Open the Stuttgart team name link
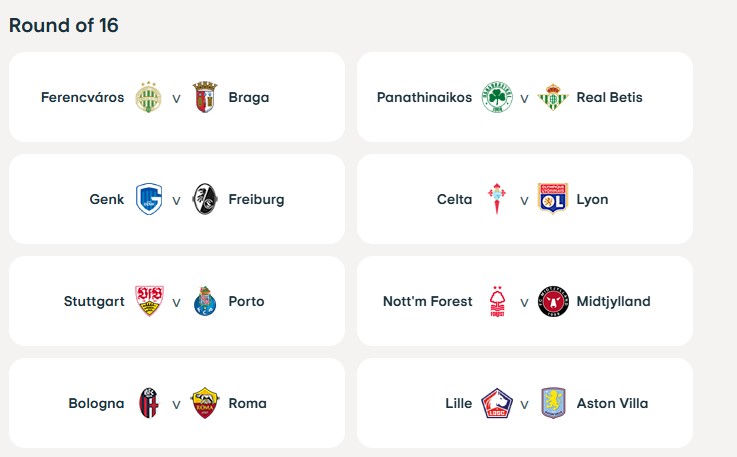Screen dimensions: 737x457 [x=94, y=301]
